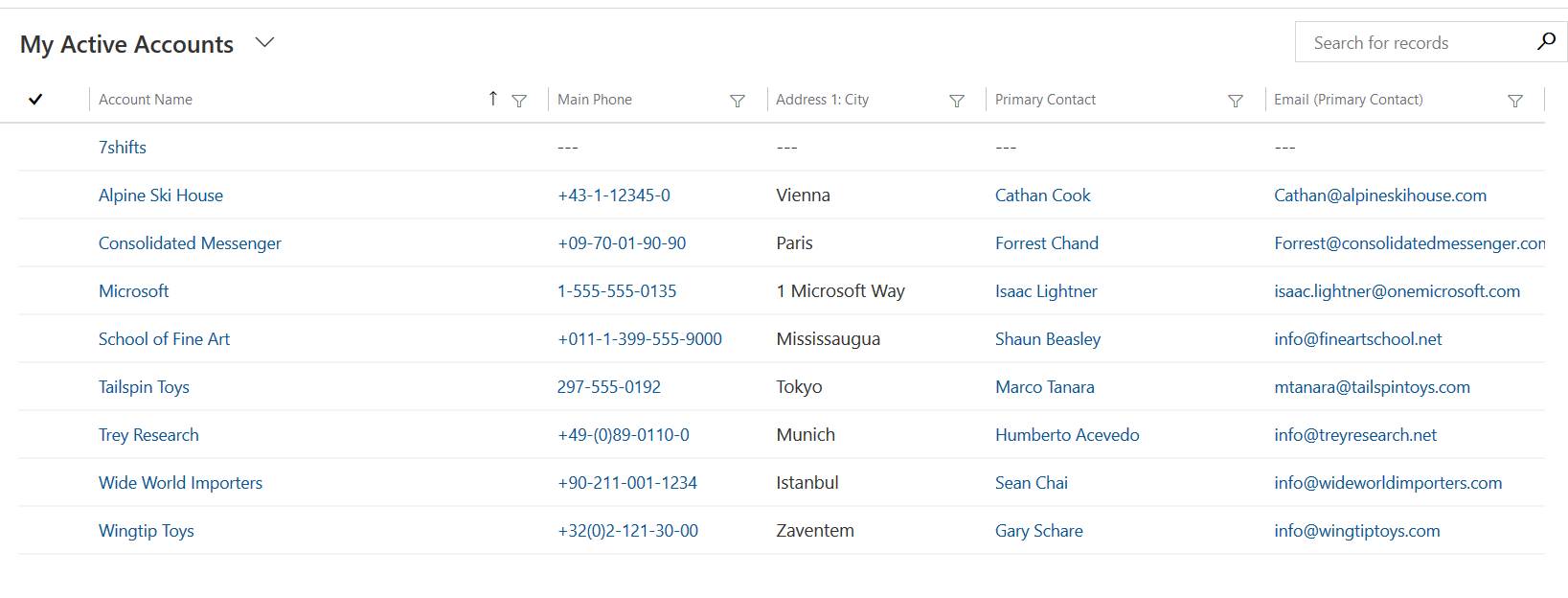
Task: Open the contact Cathan Cook
Action: coord(1042,195)
